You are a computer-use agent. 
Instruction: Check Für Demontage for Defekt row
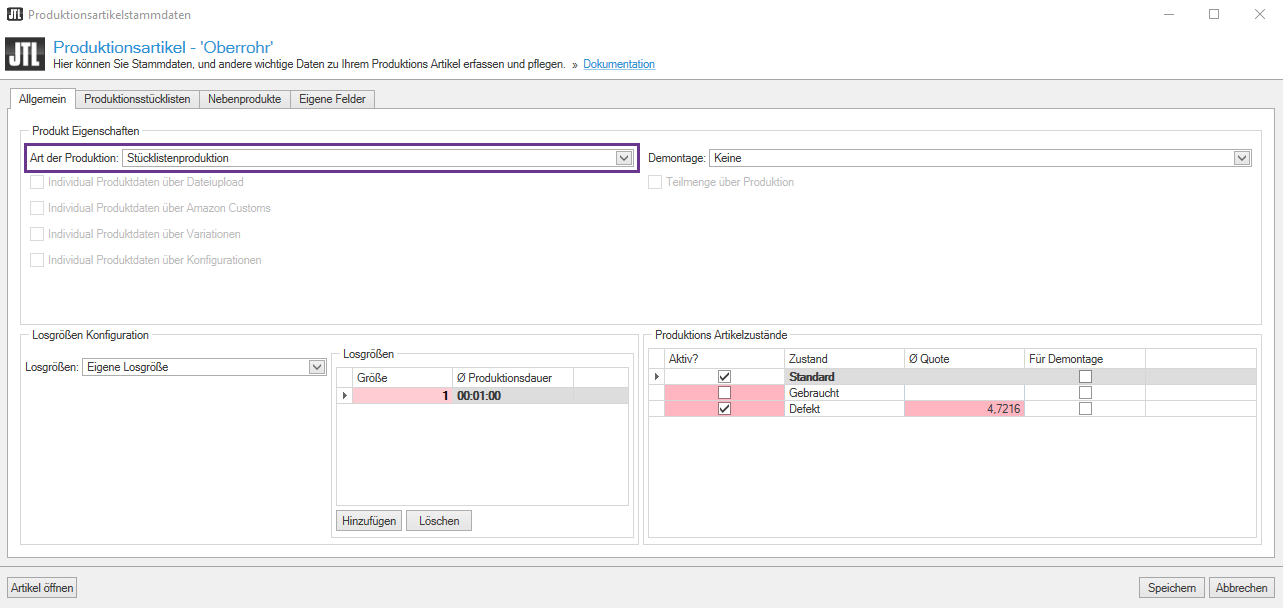(x=1085, y=409)
